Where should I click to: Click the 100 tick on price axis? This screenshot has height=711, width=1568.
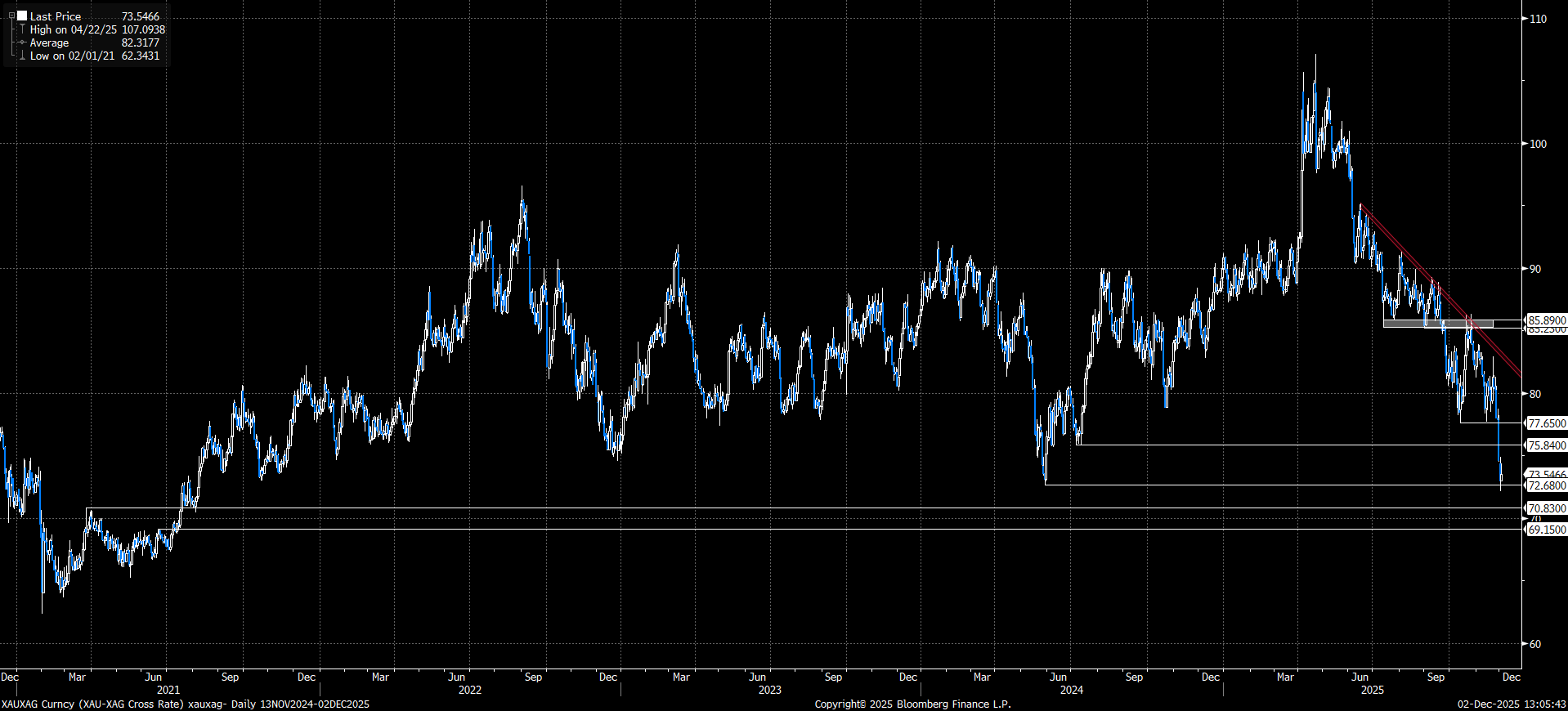[x=1538, y=144]
